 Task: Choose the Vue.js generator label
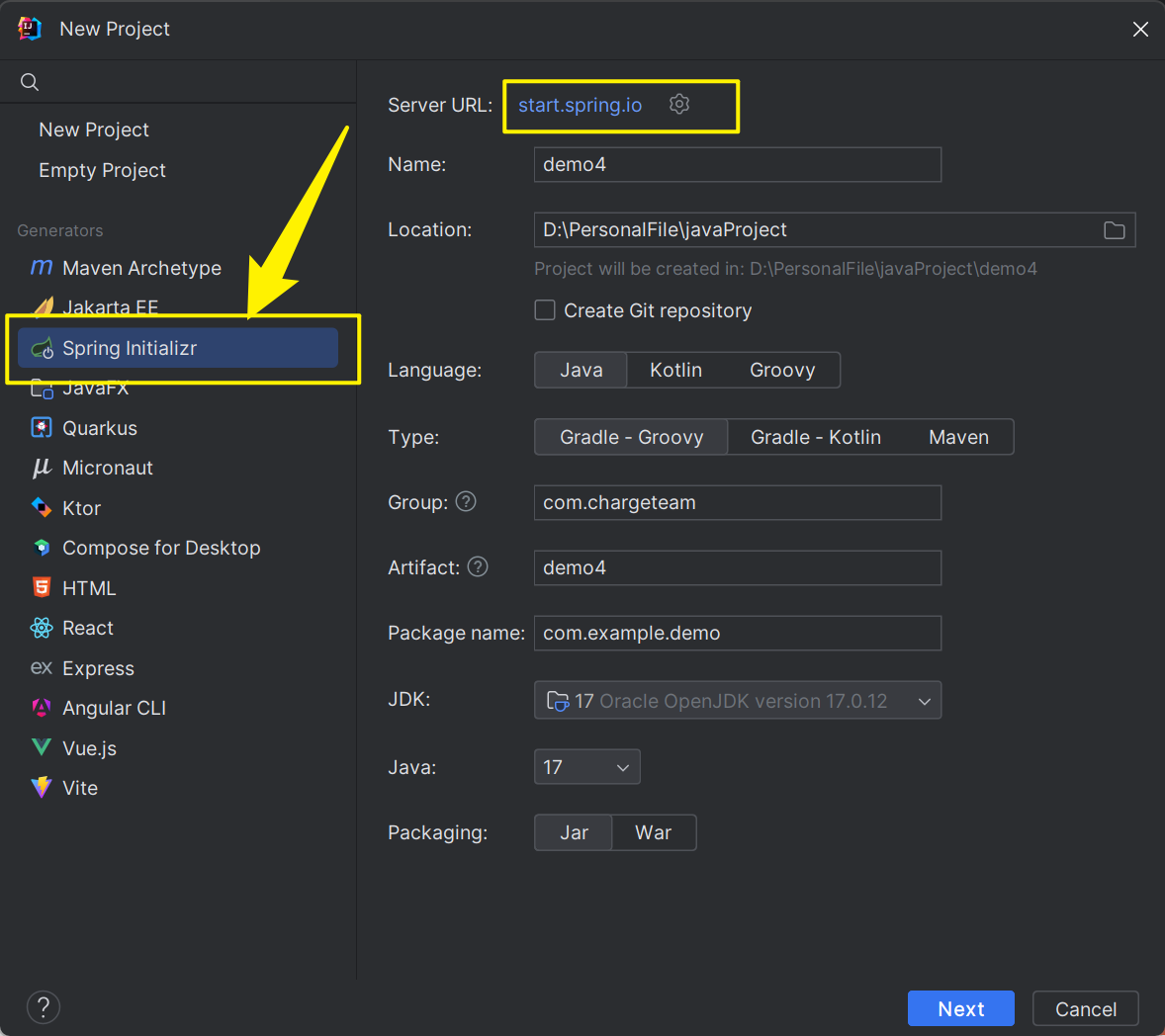point(89,748)
